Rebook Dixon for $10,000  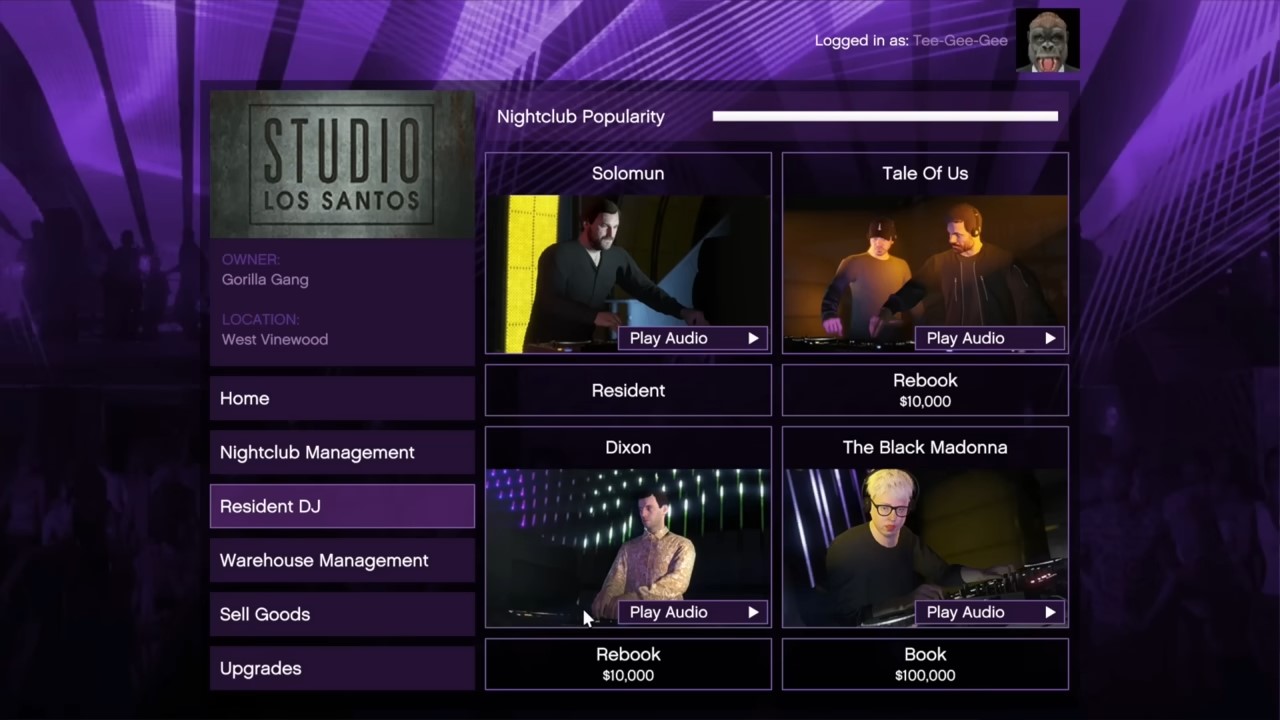pos(628,664)
